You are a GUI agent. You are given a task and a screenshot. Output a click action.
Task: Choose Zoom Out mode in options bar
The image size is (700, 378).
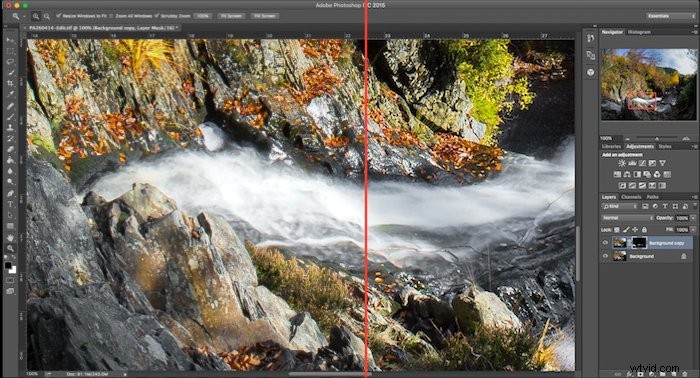point(46,16)
